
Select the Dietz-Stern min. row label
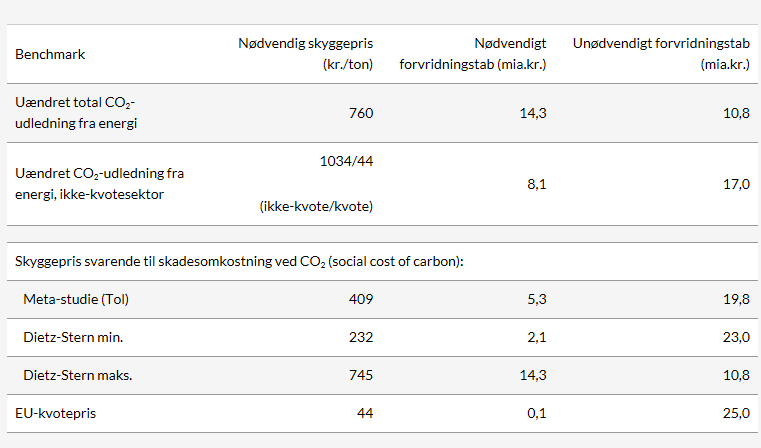tap(73, 337)
